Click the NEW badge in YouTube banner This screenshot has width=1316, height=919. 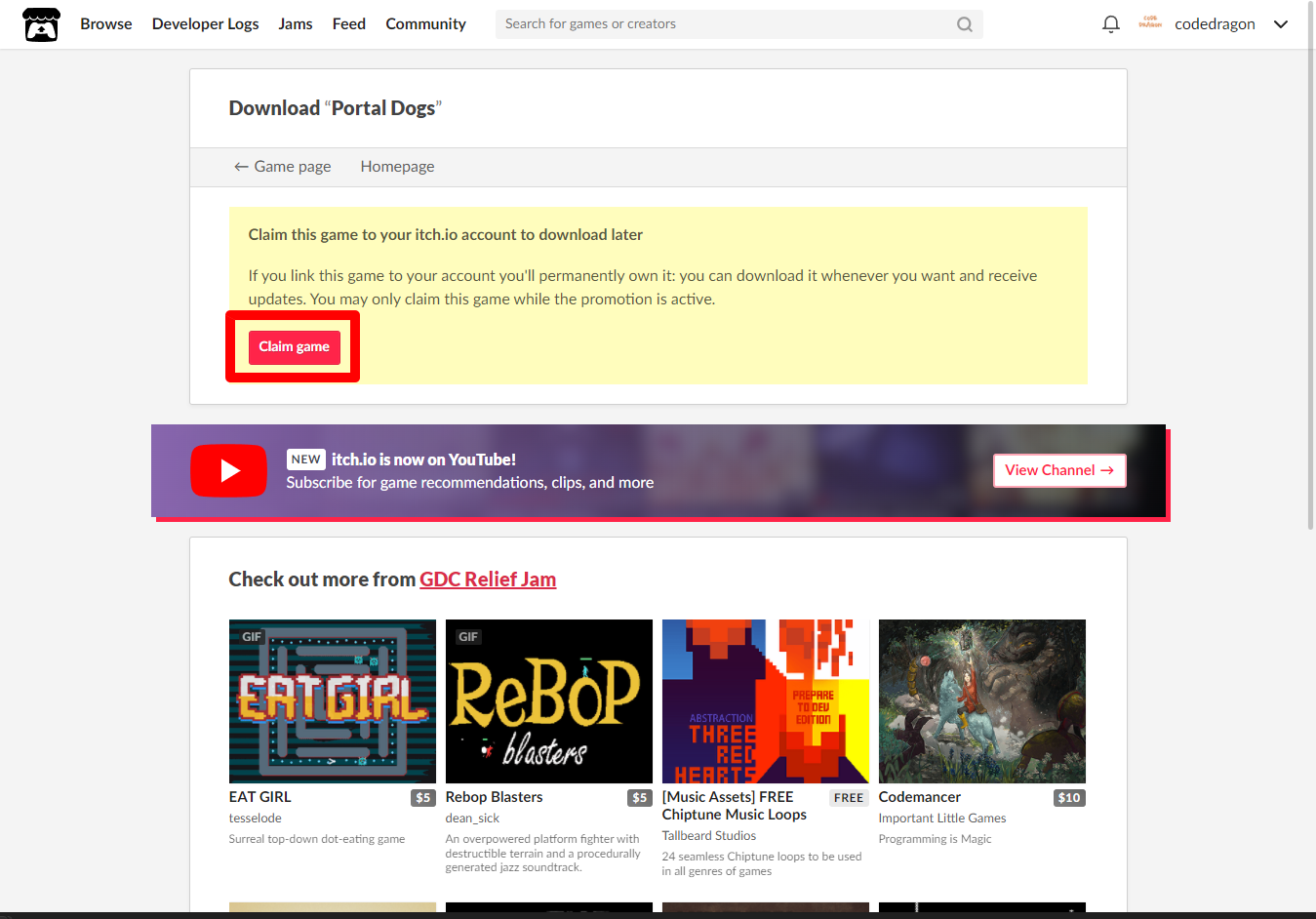pyautogui.click(x=306, y=459)
